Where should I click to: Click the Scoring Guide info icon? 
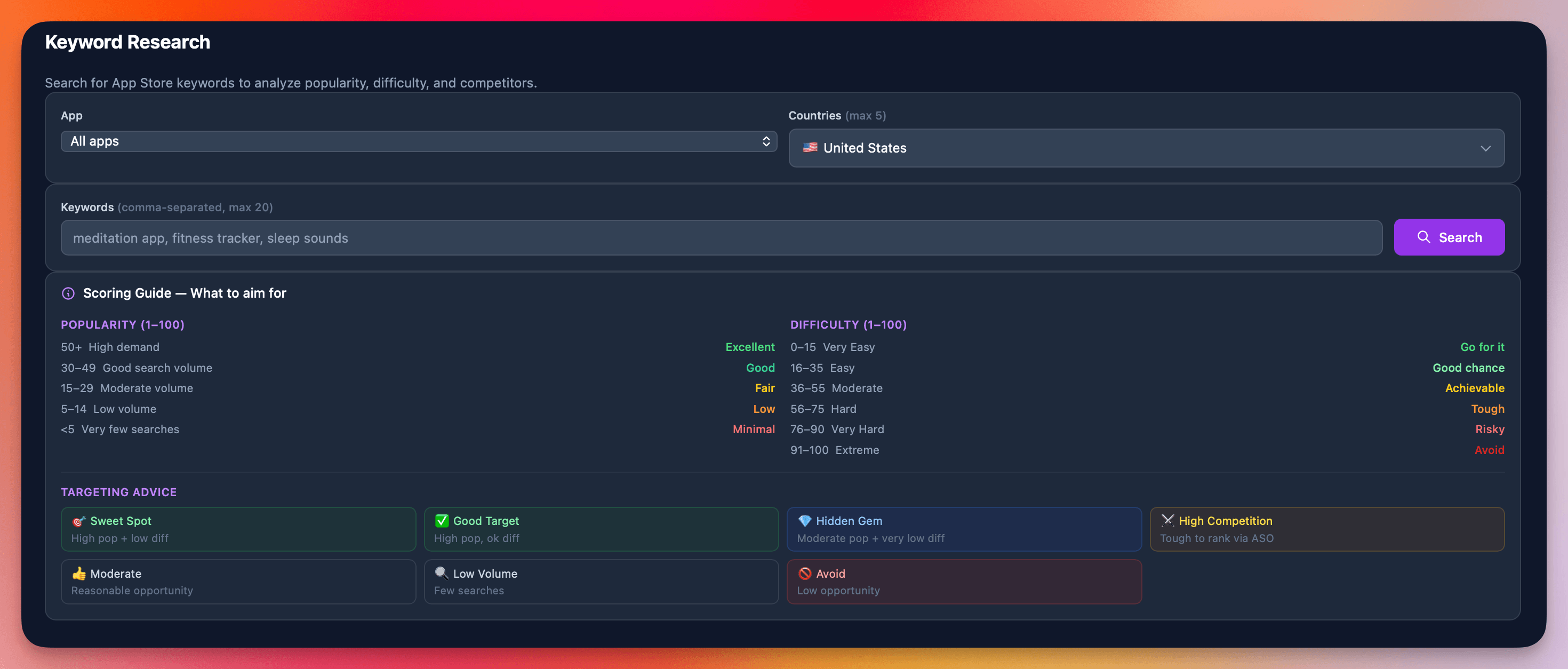pos(68,293)
